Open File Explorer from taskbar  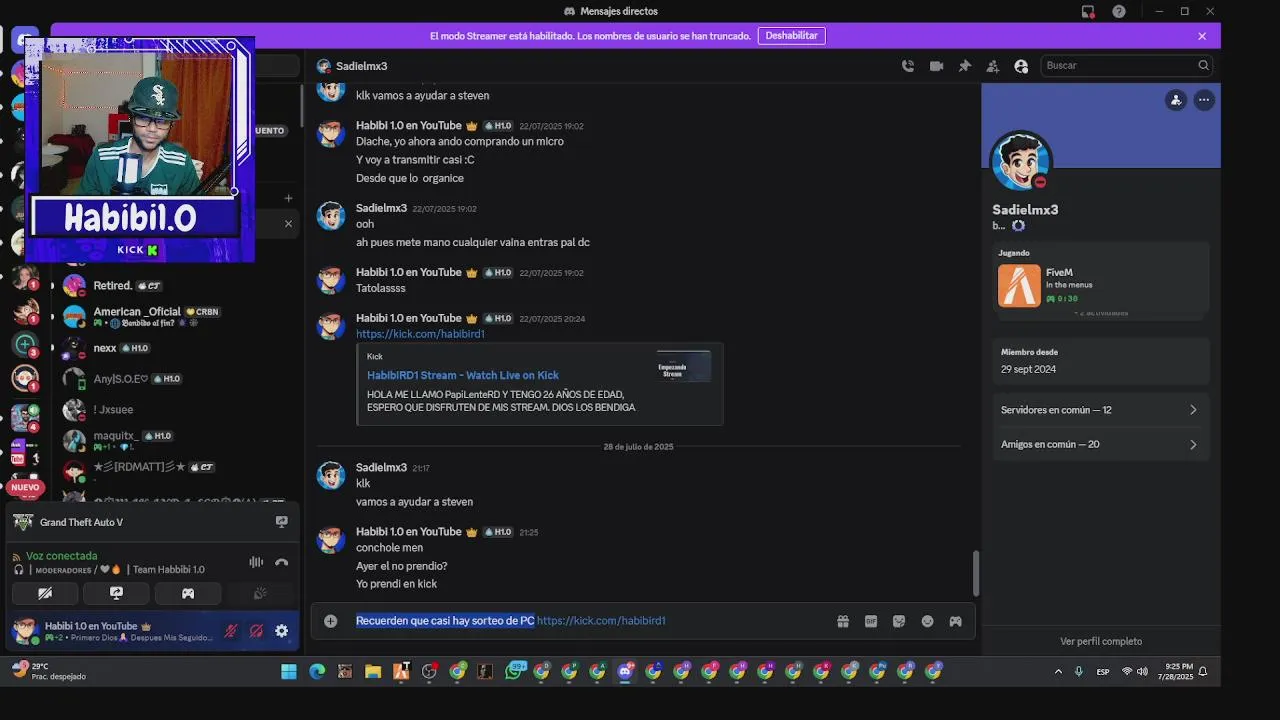coord(373,672)
